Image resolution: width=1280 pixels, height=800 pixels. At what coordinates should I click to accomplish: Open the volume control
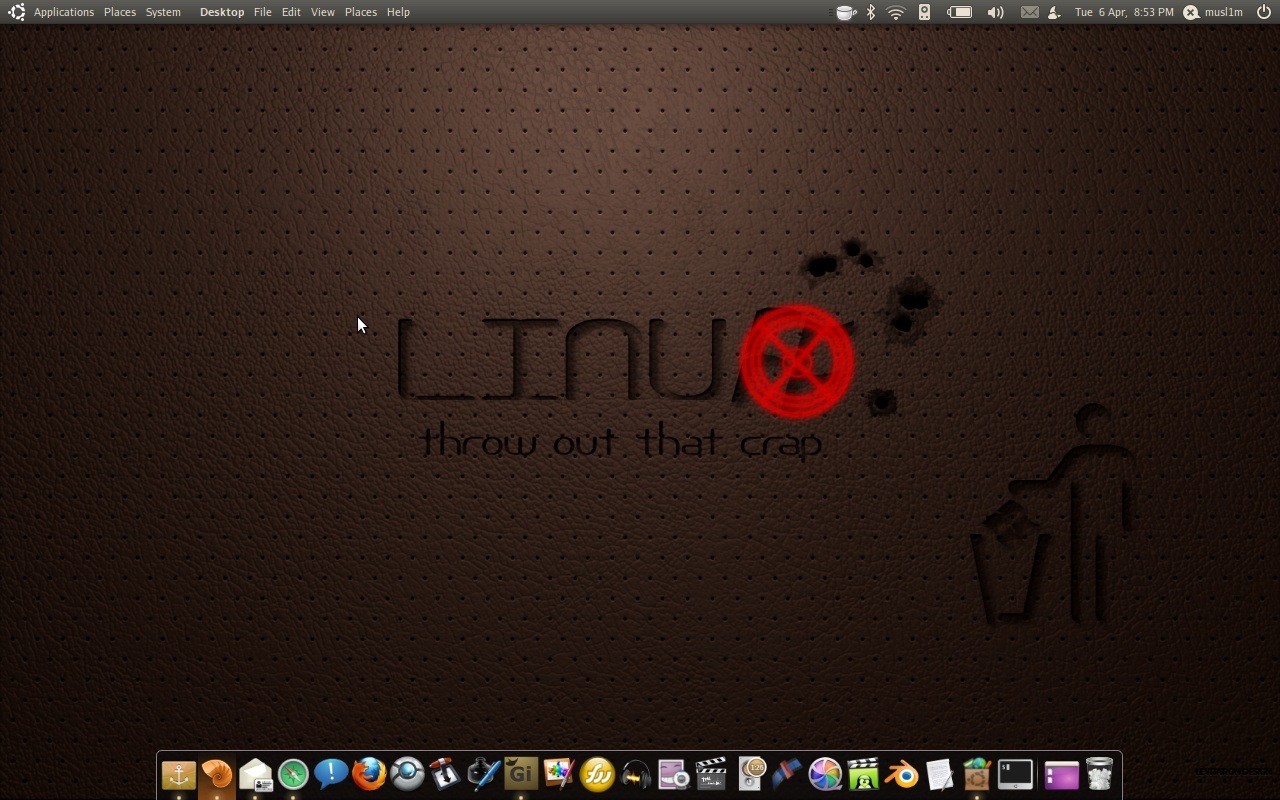coord(995,12)
